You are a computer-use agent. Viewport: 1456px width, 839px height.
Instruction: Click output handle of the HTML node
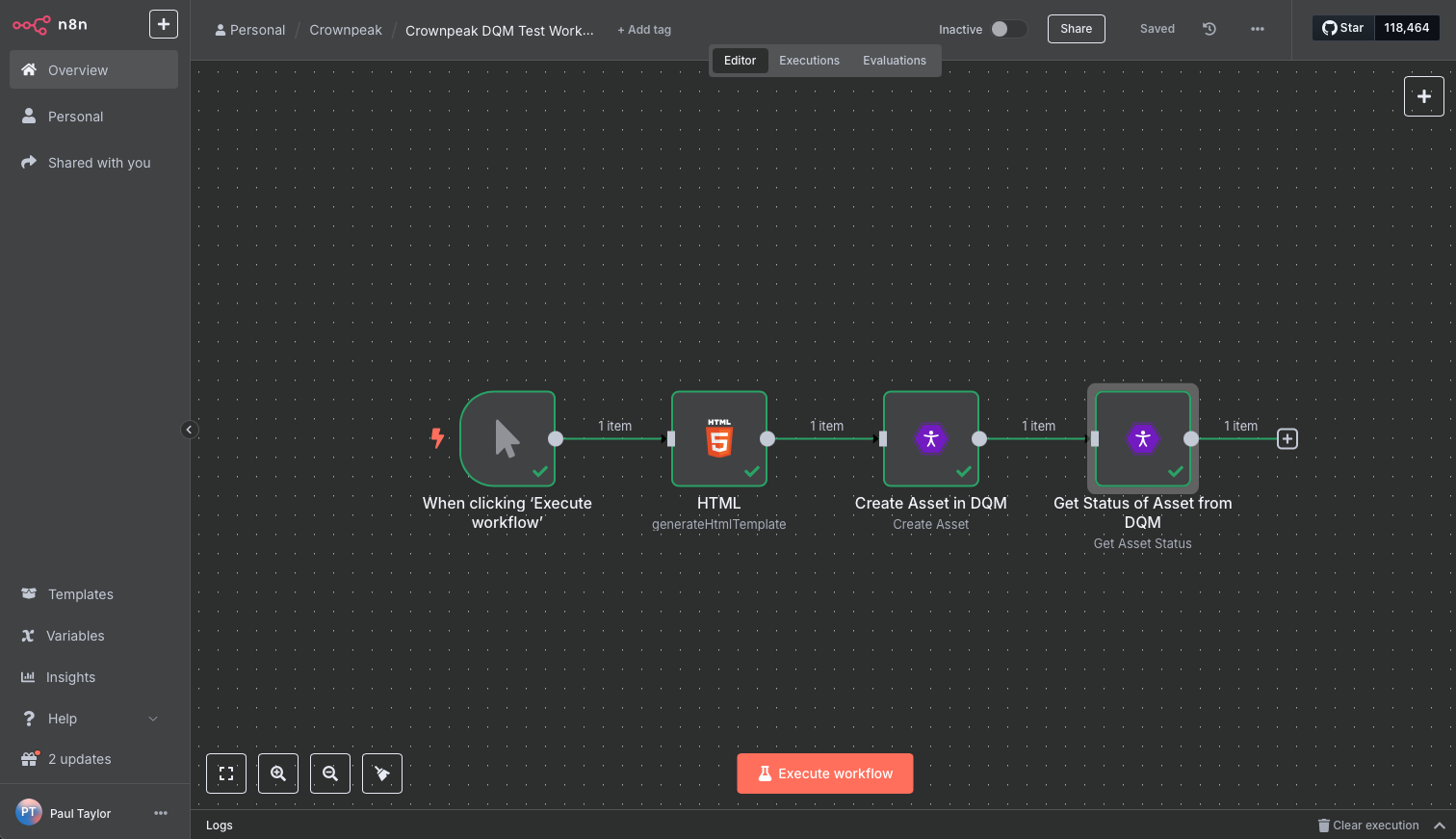pyautogui.click(x=767, y=438)
